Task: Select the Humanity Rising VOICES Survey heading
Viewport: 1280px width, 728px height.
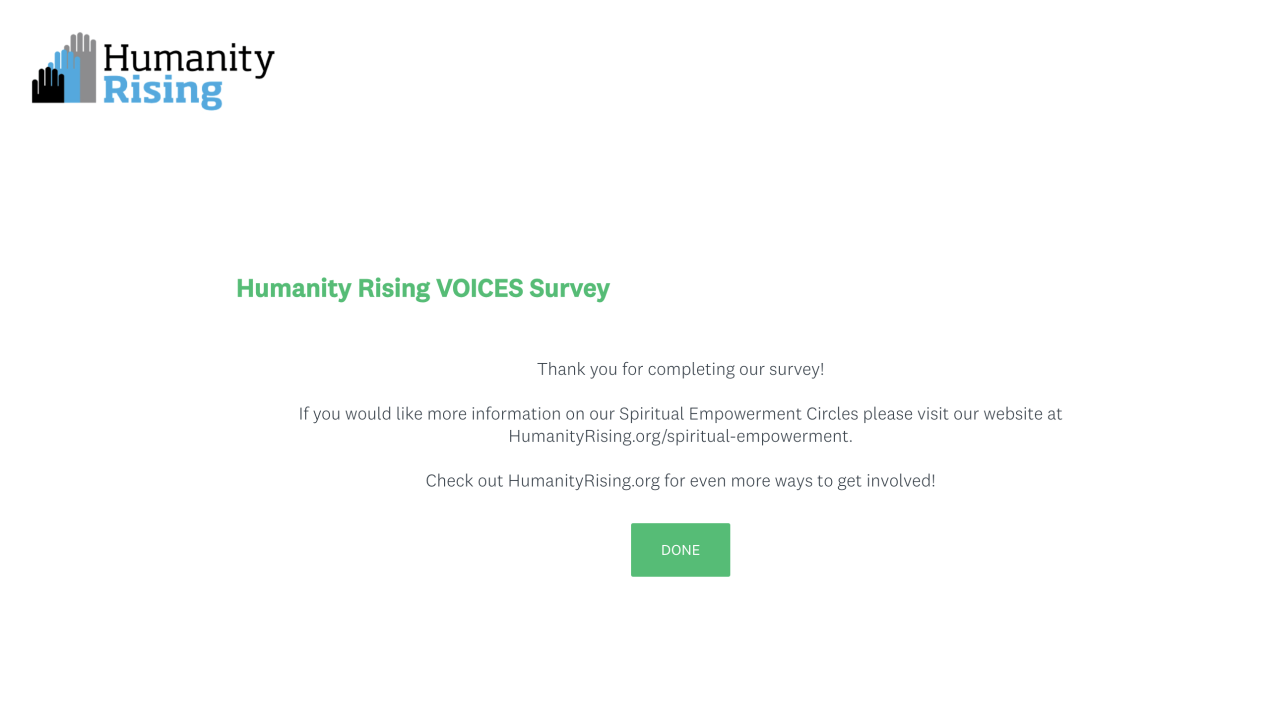Action: pos(422,289)
